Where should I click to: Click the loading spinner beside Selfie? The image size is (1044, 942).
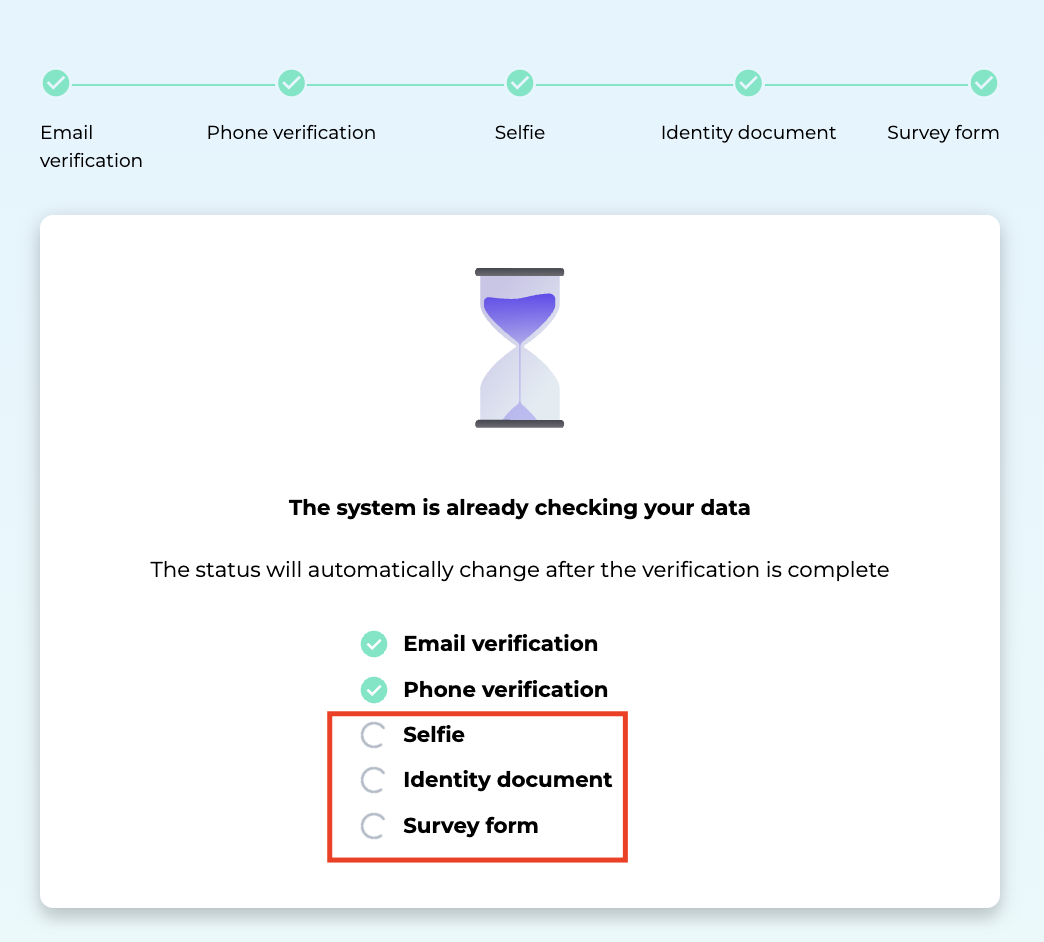pos(373,736)
